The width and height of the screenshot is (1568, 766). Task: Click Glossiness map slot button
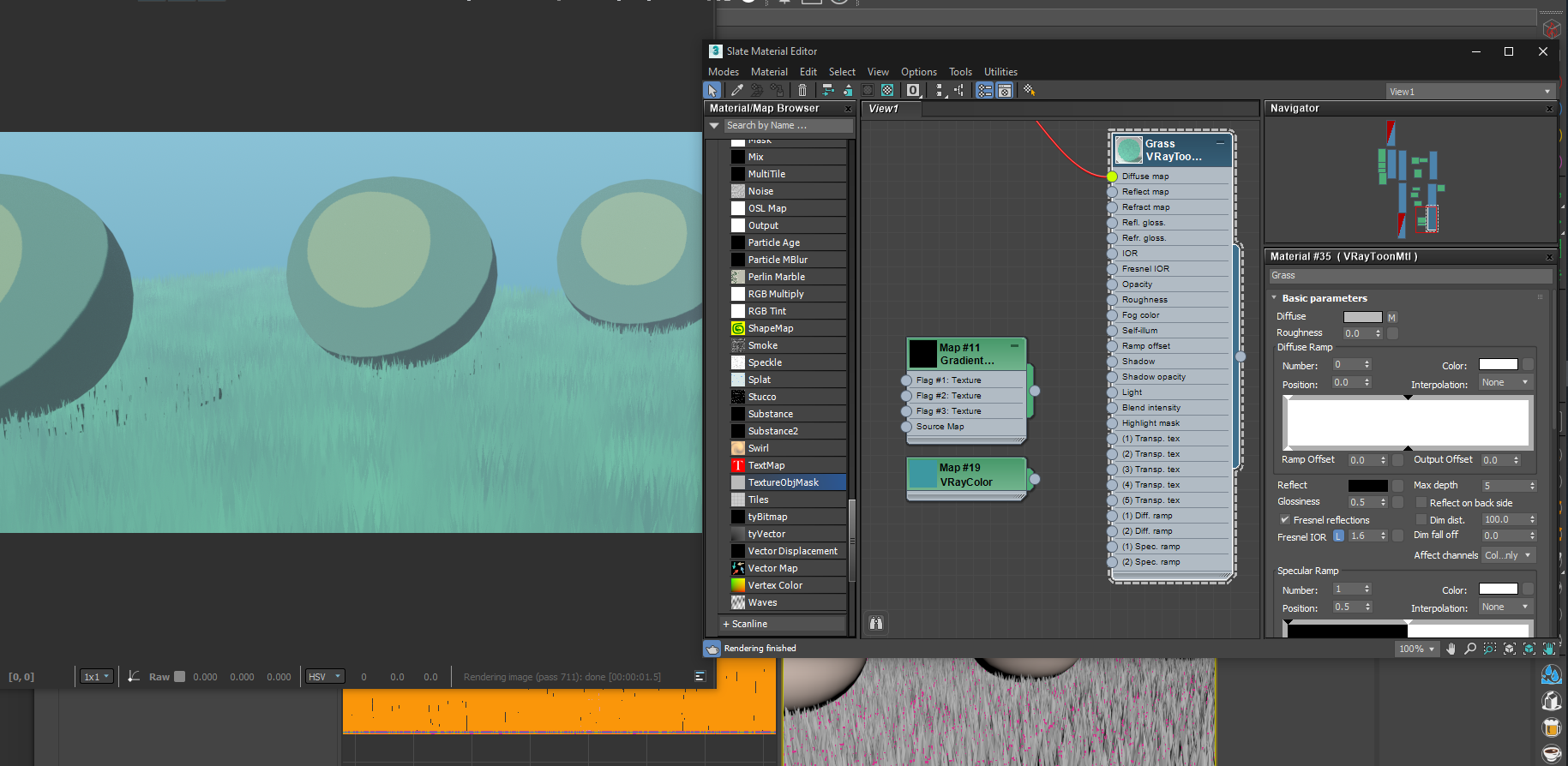click(x=1397, y=502)
